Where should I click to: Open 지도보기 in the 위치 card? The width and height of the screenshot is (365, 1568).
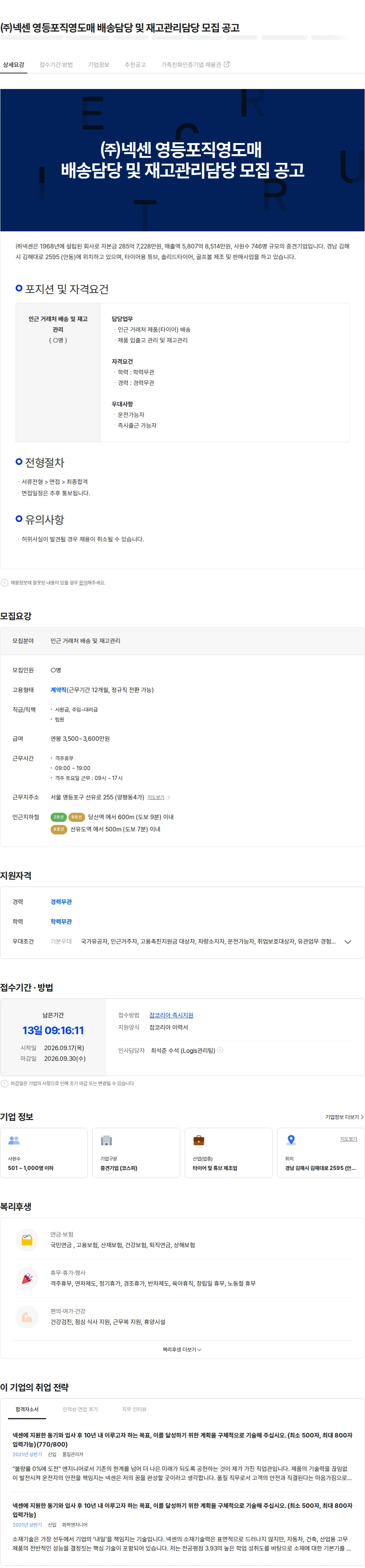point(349,1139)
